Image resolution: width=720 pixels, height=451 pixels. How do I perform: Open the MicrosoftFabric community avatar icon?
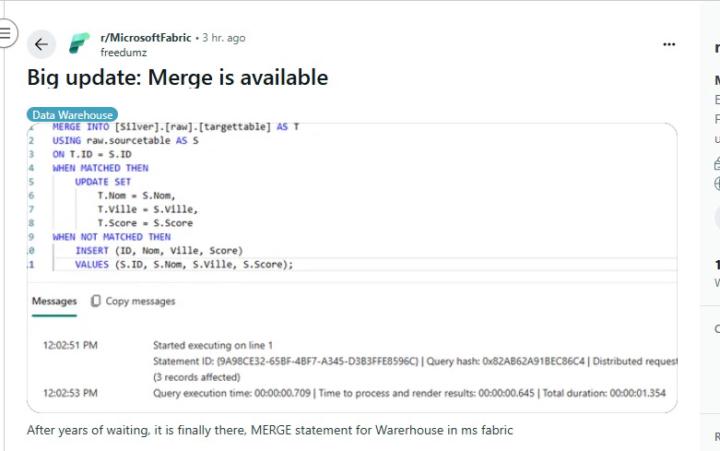click(x=79, y=44)
